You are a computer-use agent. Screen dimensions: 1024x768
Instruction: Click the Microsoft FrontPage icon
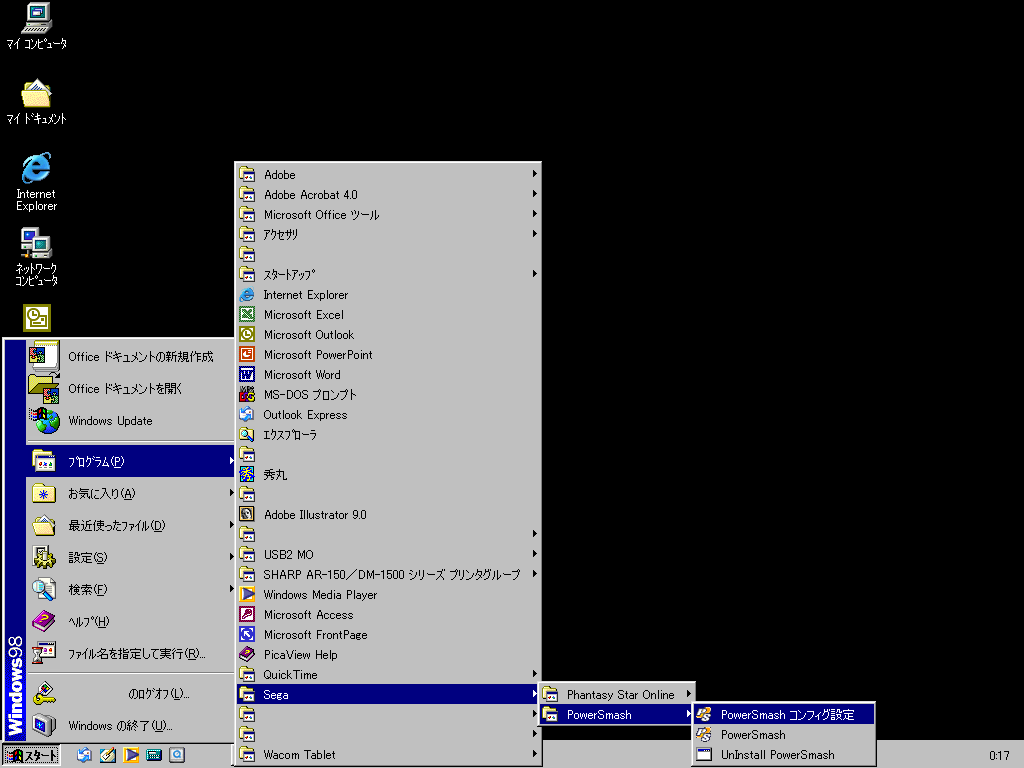(x=247, y=635)
